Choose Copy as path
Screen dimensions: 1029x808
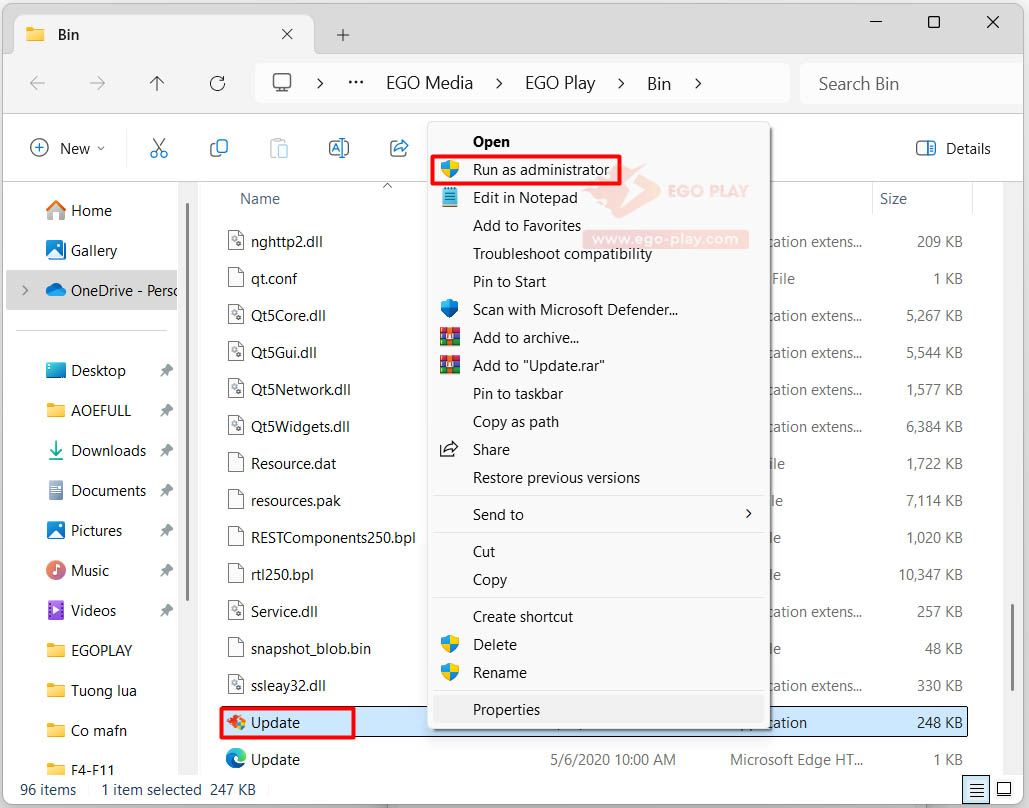pos(598,422)
